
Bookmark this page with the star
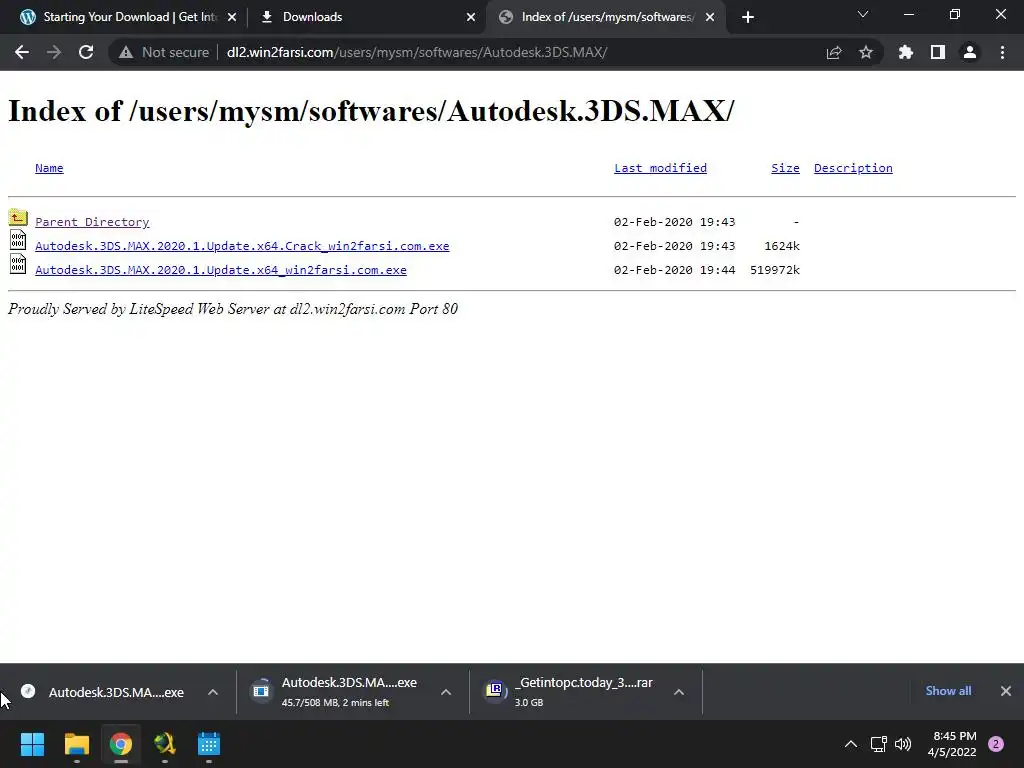(x=866, y=52)
